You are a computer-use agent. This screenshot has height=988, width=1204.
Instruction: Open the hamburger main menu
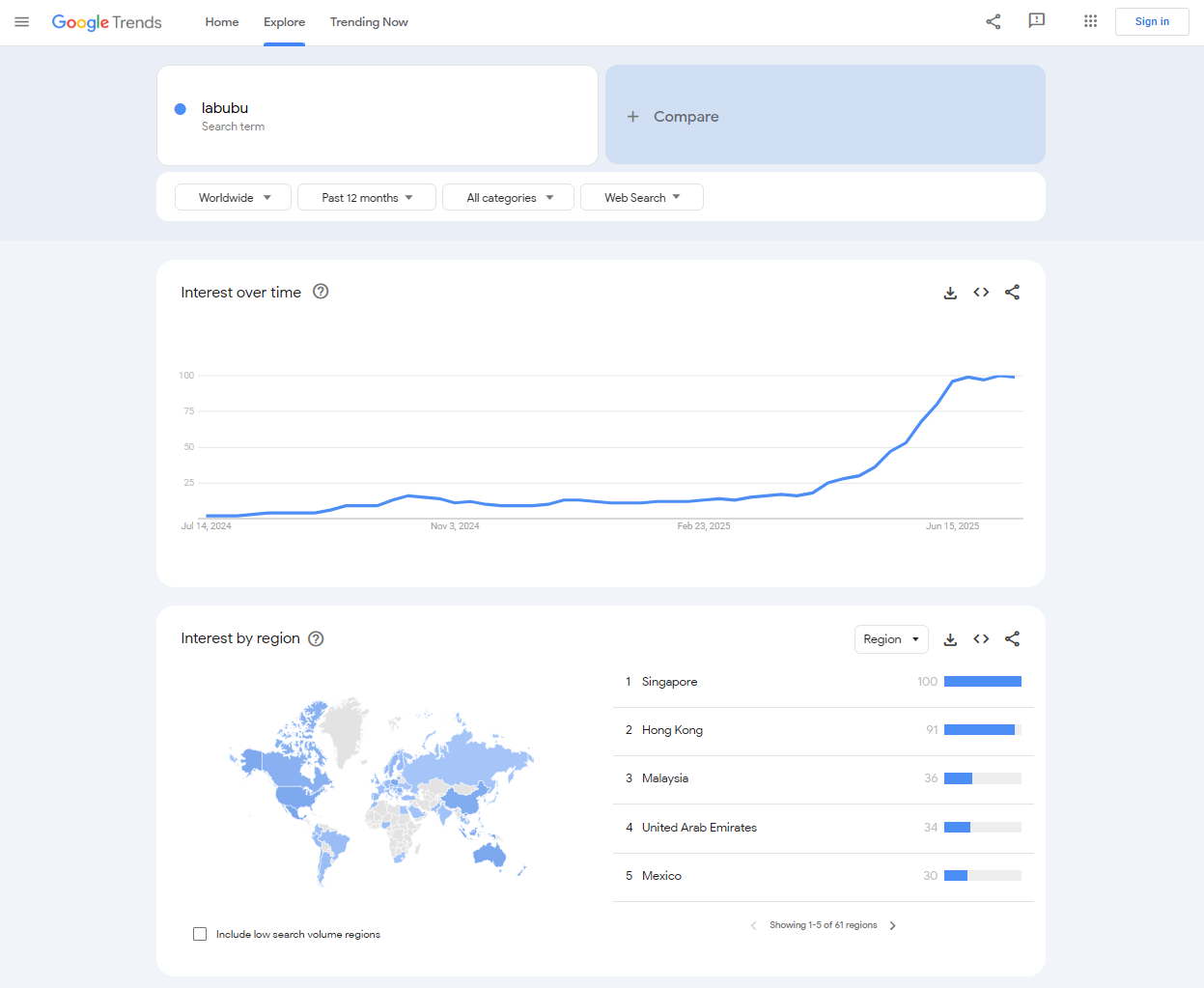[22, 21]
